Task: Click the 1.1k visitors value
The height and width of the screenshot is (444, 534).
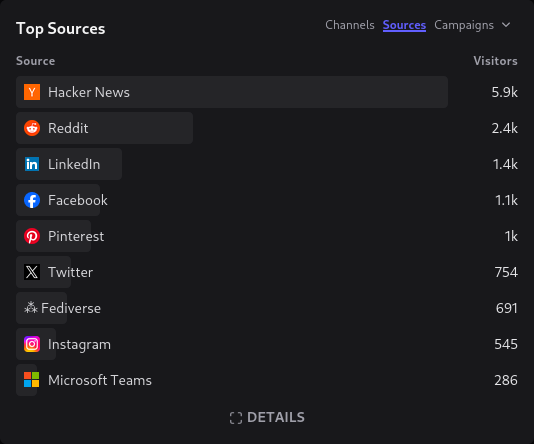Action: coord(506,201)
